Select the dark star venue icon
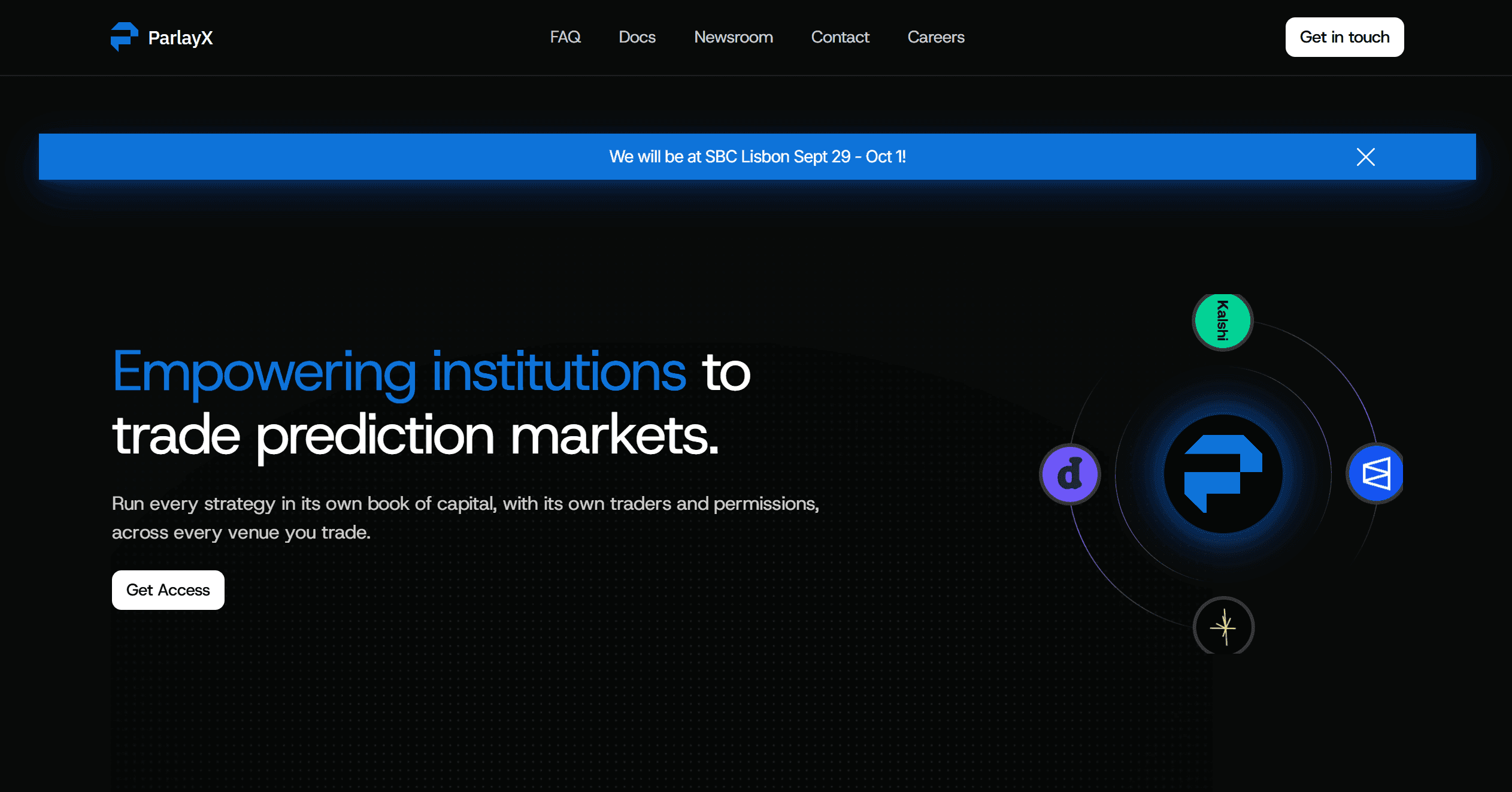This screenshot has width=1512, height=792. [1223, 627]
